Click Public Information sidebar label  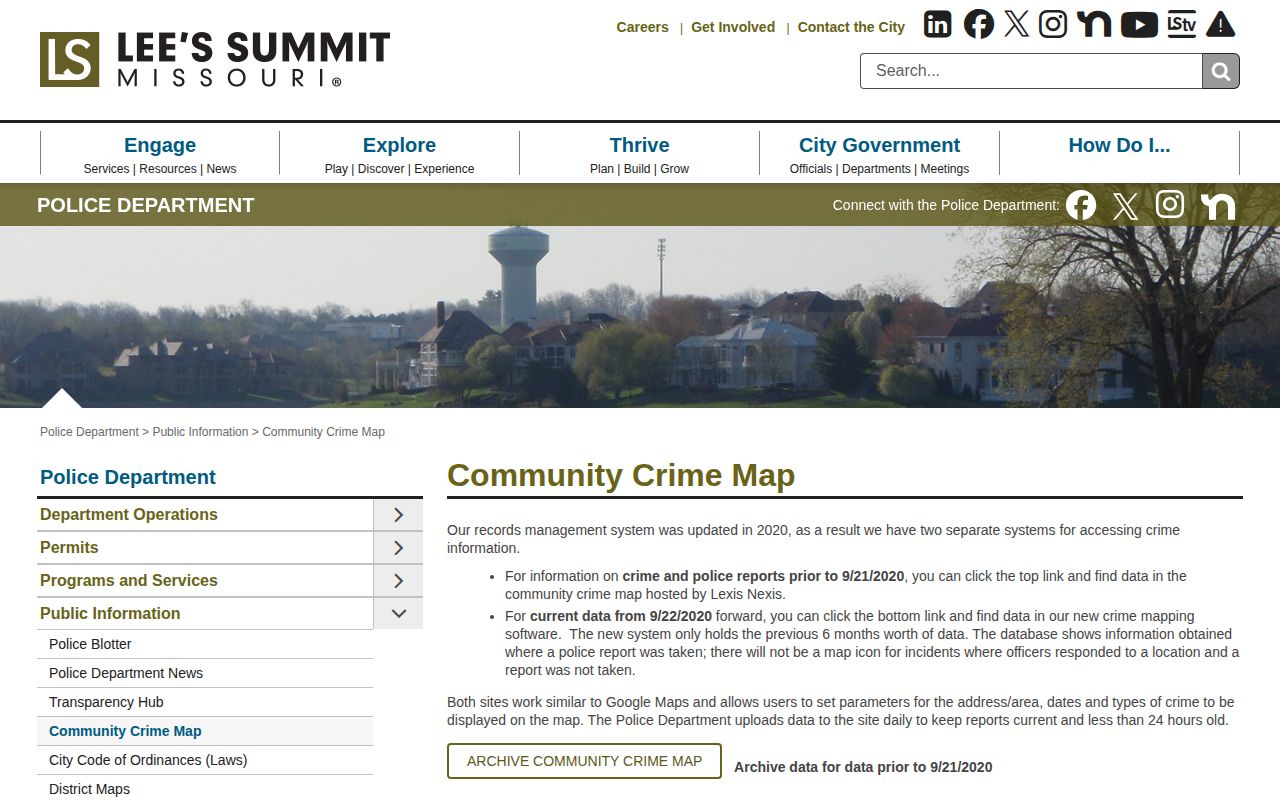pos(110,613)
